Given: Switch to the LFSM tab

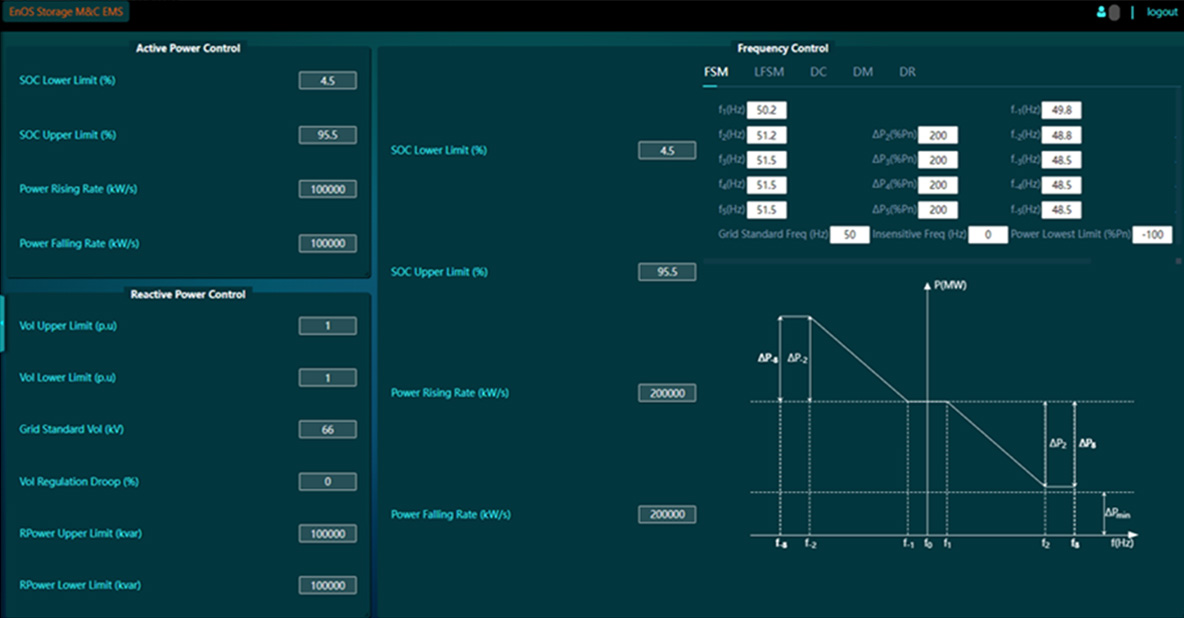Looking at the screenshot, I should click(769, 72).
